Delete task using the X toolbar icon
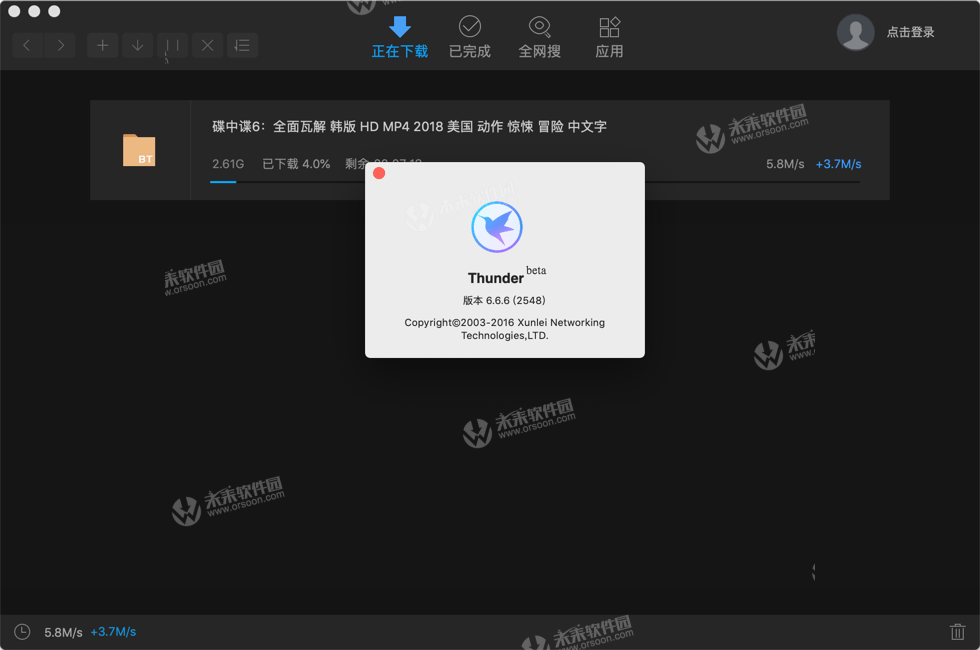The height and width of the screenshot is (650, 980). pyautogui.click(x=208, y=45)
